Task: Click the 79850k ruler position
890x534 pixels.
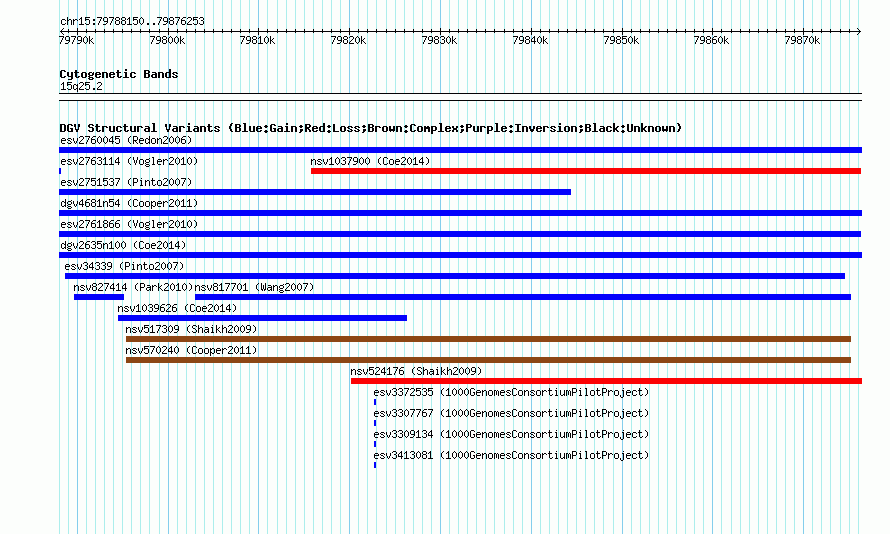Action: tap(621, 40)
